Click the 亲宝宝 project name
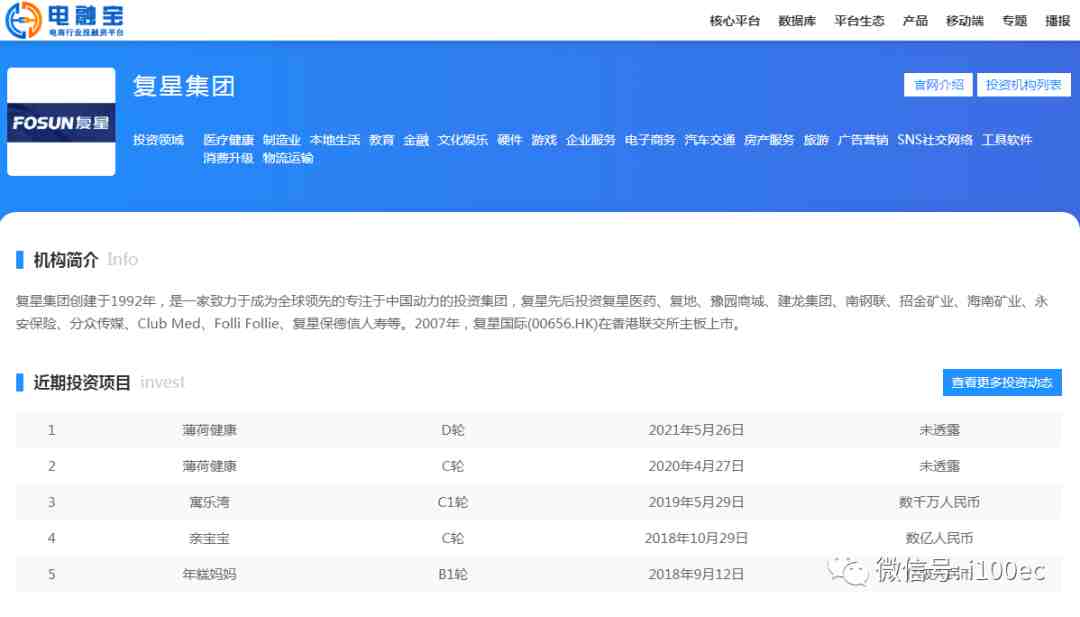Screen dimensions: 1080x617 [209, 538]
